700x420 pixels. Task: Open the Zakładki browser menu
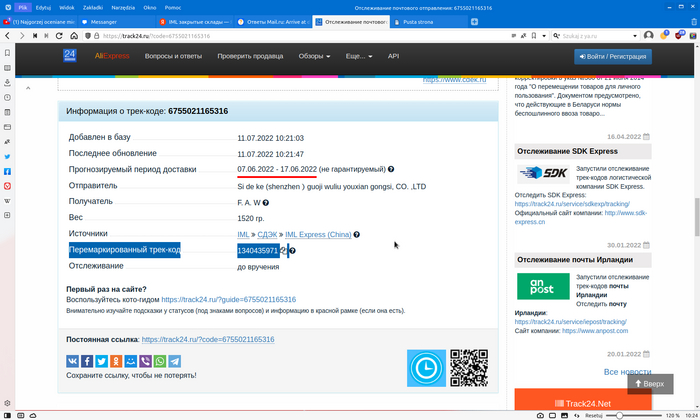point(94,6)
